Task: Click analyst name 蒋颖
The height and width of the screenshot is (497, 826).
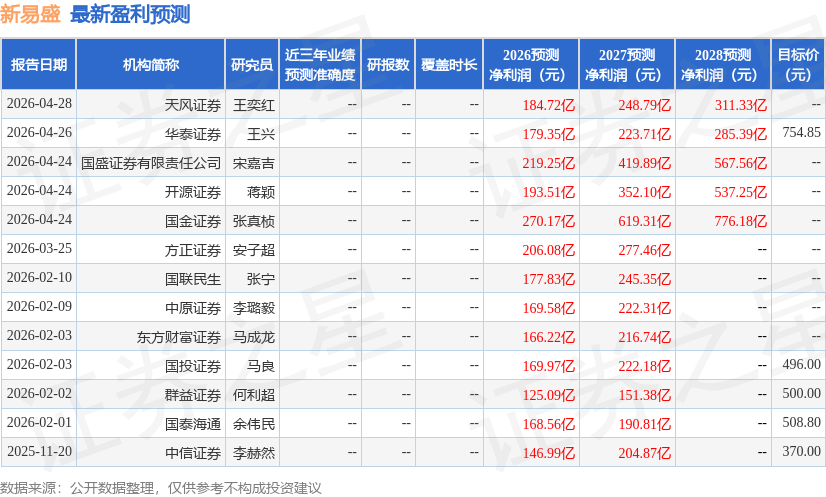Action: (x=261, y=192)
